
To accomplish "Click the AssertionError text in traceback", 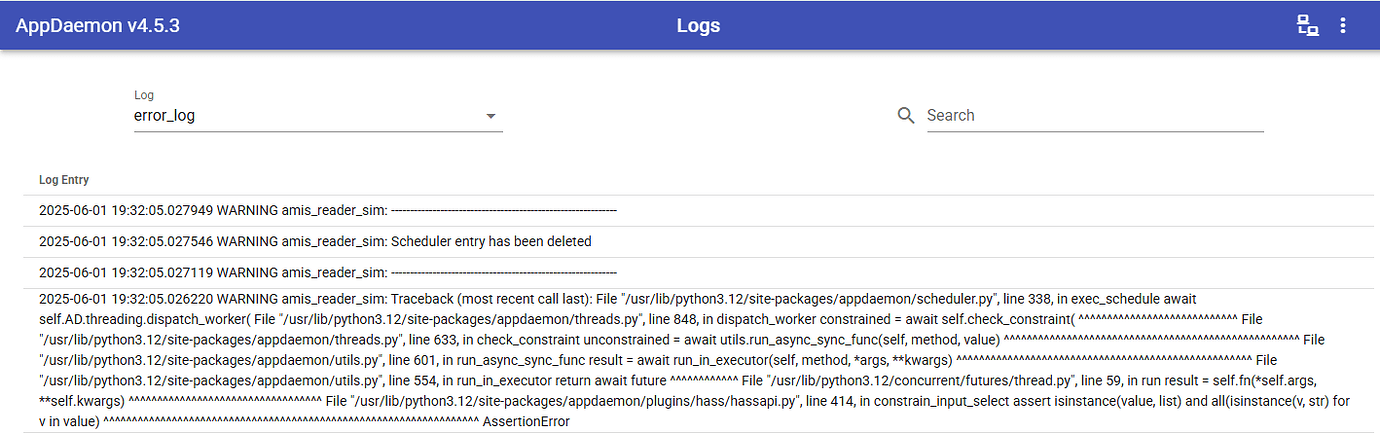I will pyautogui.click(x=525, y=421).
